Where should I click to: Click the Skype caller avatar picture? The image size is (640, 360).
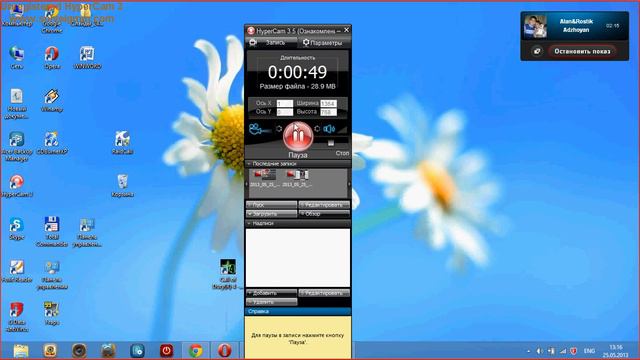(x=535, y=26)
